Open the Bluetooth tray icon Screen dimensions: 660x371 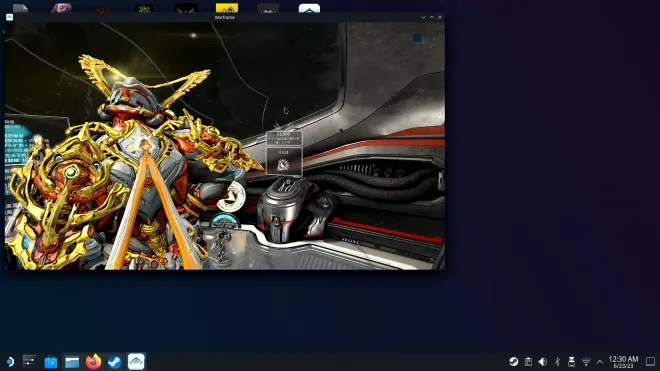(557, 362)
